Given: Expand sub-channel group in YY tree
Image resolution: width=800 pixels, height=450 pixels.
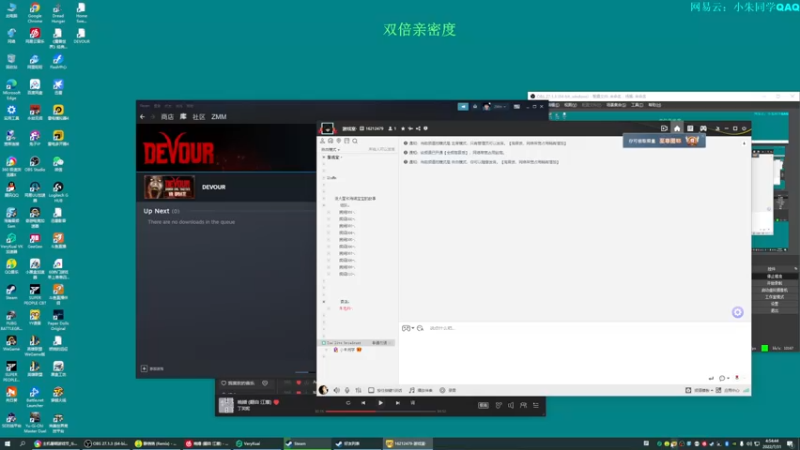Looking at the screenshot, I should [x=323, y=205].
